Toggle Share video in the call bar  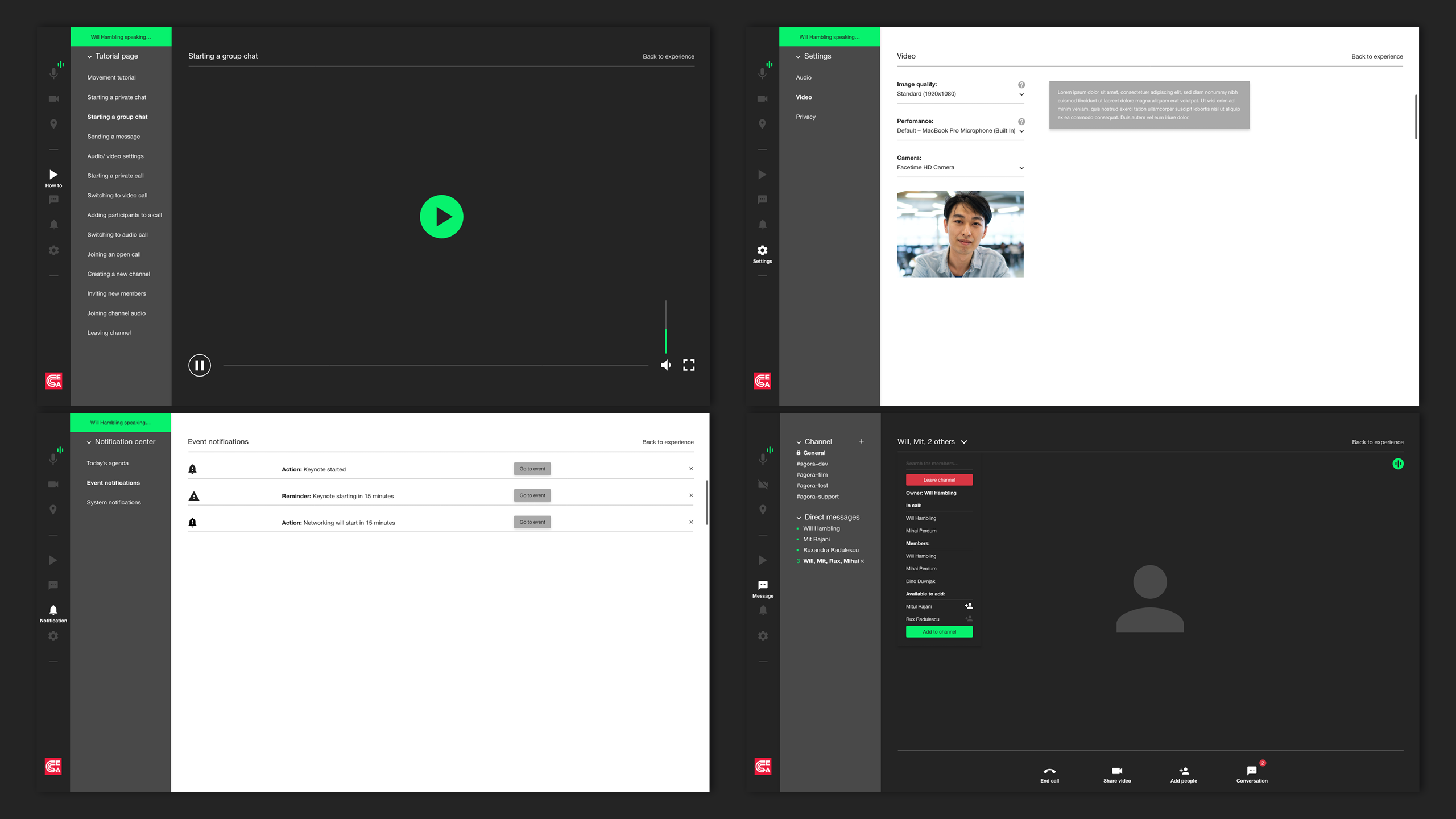click(1116, 771)
